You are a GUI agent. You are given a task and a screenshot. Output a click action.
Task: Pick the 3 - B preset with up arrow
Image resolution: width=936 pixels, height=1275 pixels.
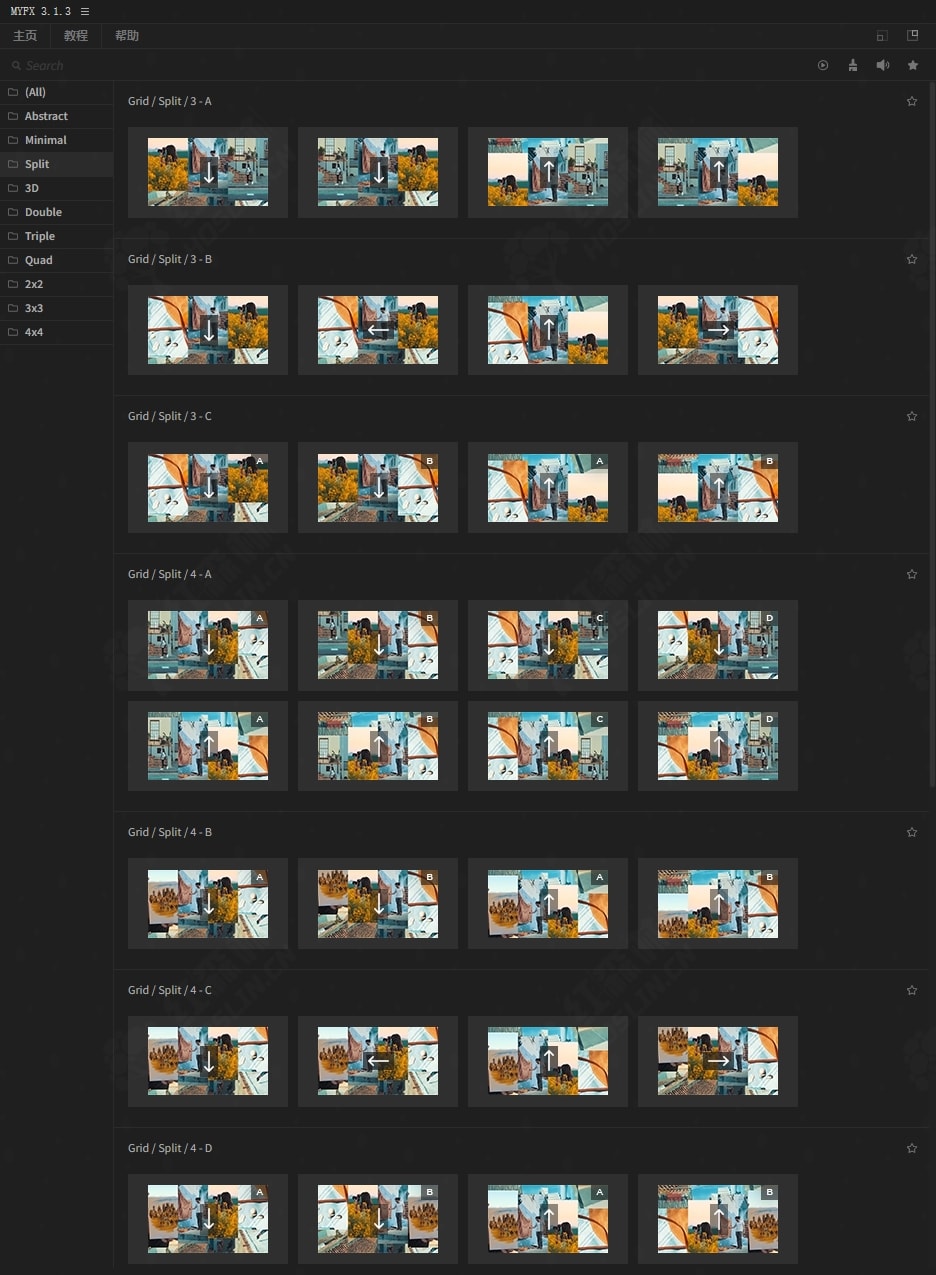[548, 330]
